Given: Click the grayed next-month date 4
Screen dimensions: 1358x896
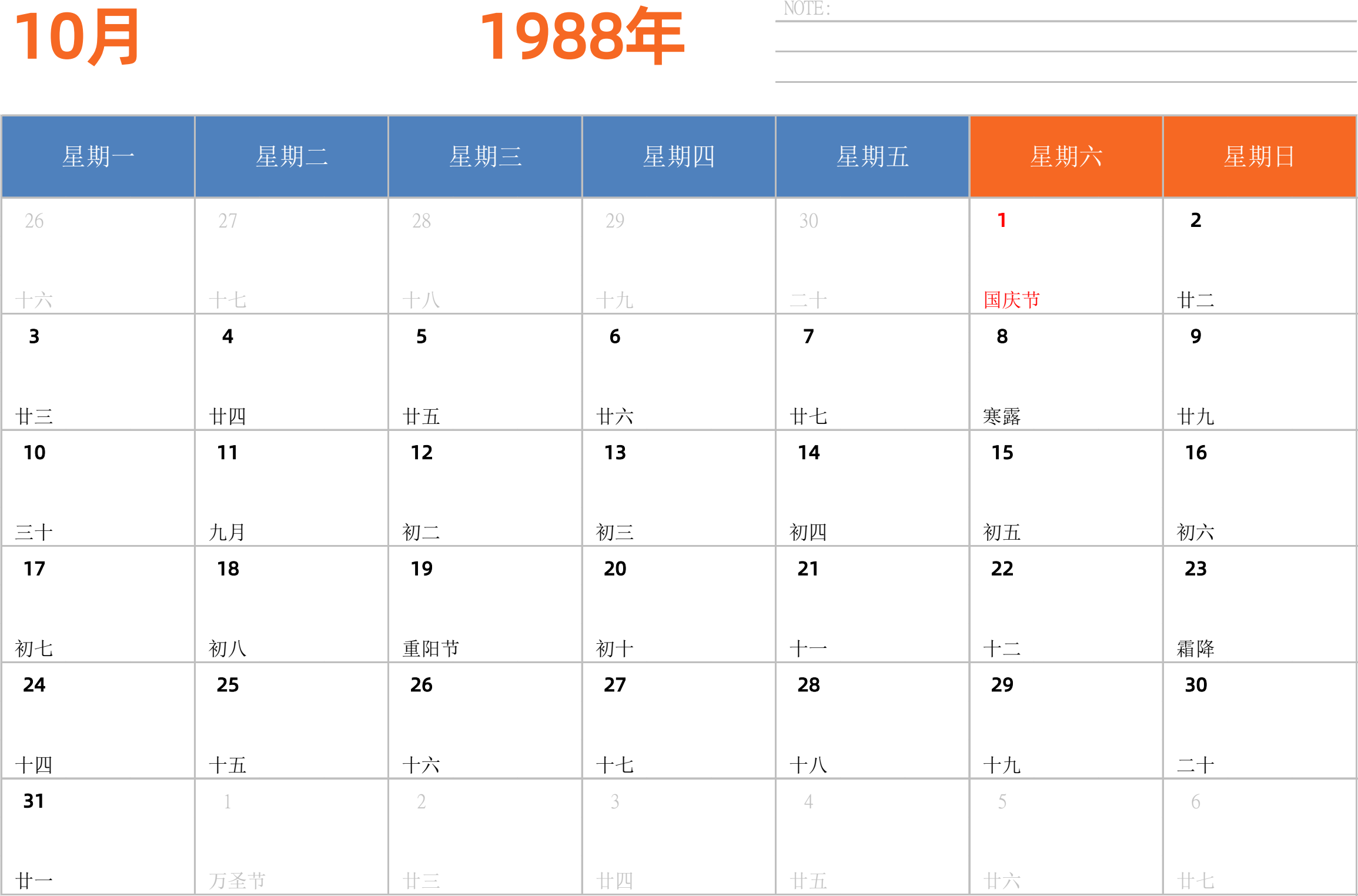Looking at the screenshot, I should (x=808, y=801).
